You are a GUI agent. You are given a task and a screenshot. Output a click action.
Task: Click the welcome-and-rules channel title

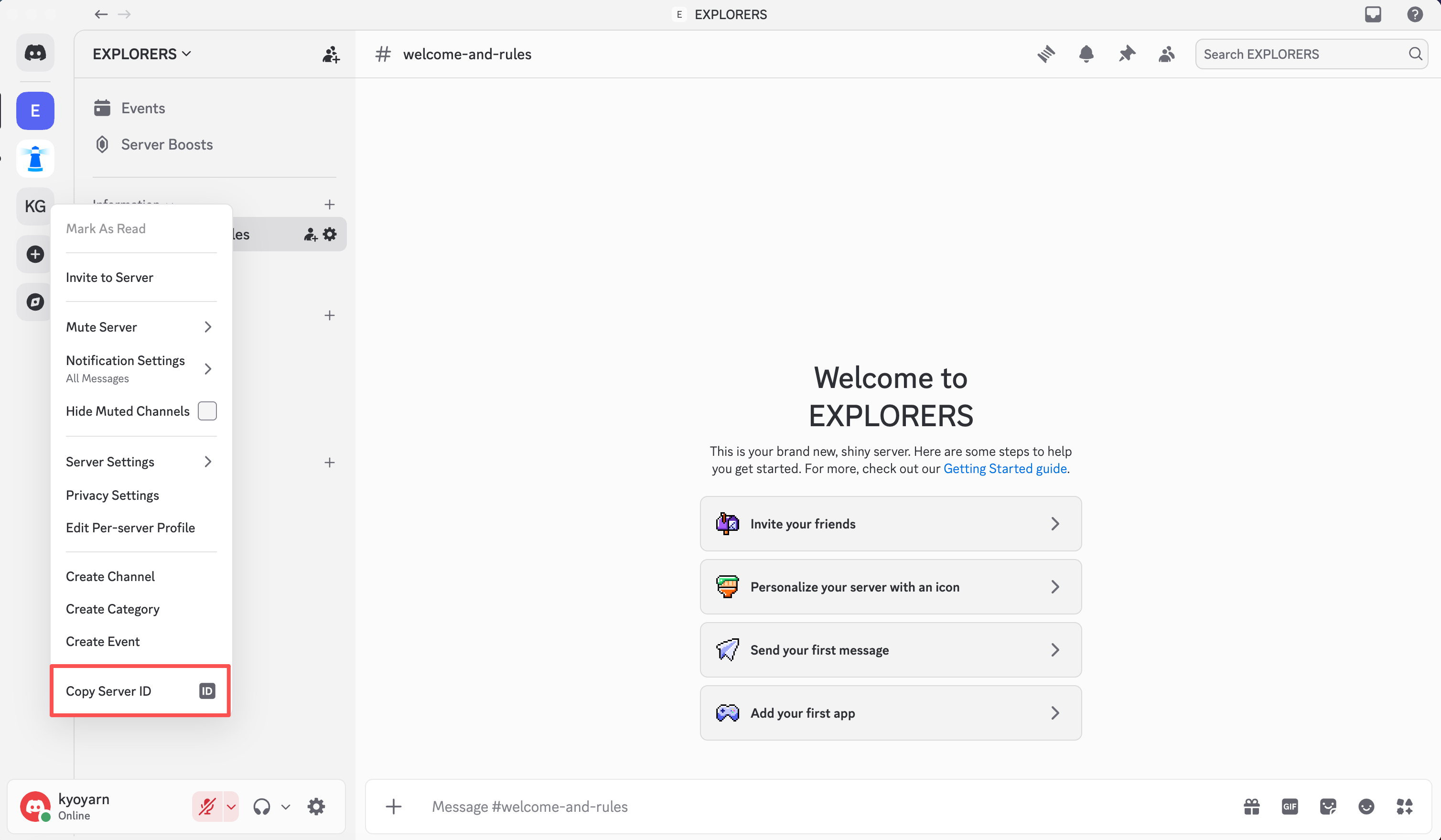tap(467, 54)
